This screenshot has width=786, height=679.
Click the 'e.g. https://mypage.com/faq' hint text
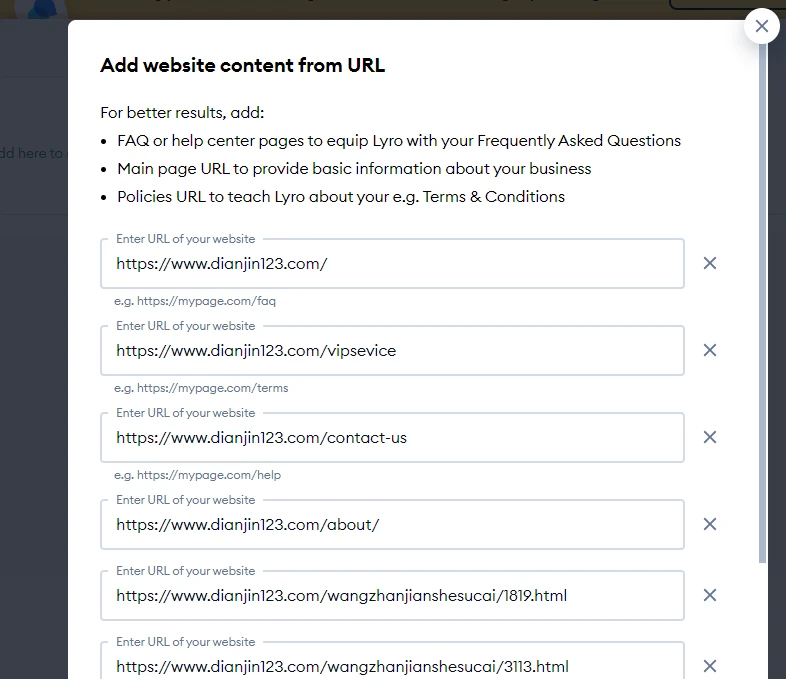click(x=195, y=301)
